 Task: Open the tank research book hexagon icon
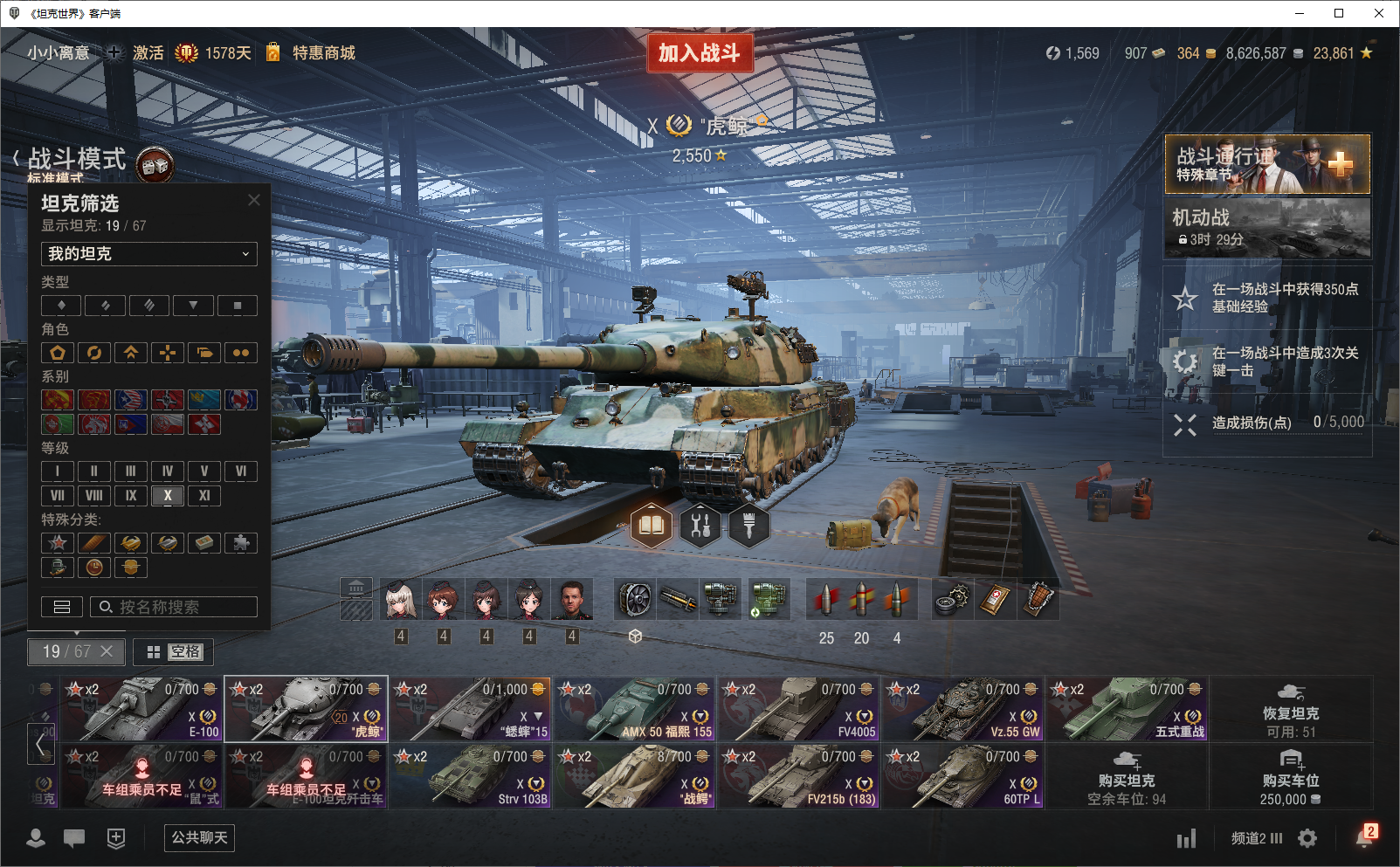point(652,526)
